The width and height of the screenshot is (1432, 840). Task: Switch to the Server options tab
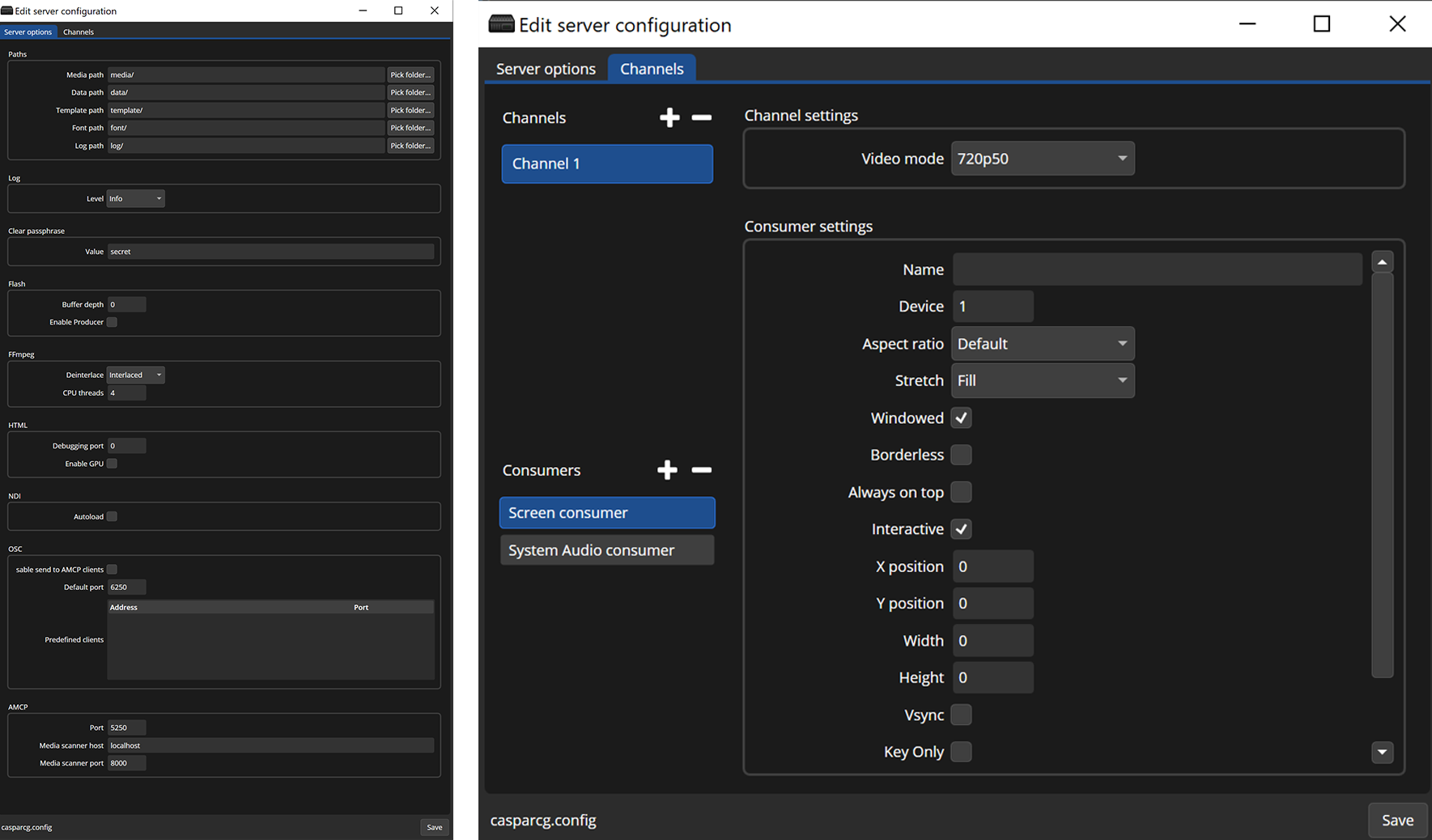(545, 68)
